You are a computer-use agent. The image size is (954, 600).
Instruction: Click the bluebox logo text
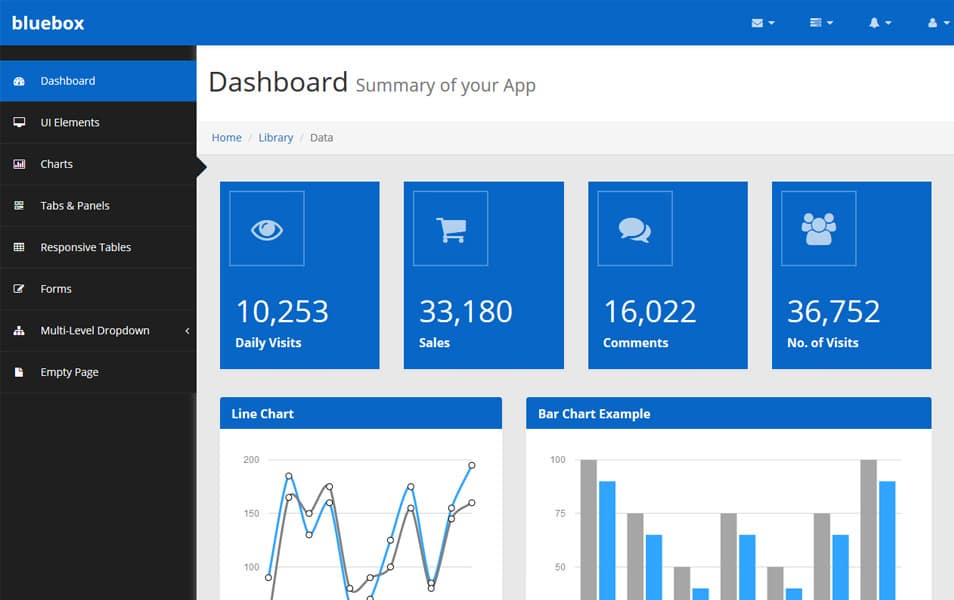[47, 22]
